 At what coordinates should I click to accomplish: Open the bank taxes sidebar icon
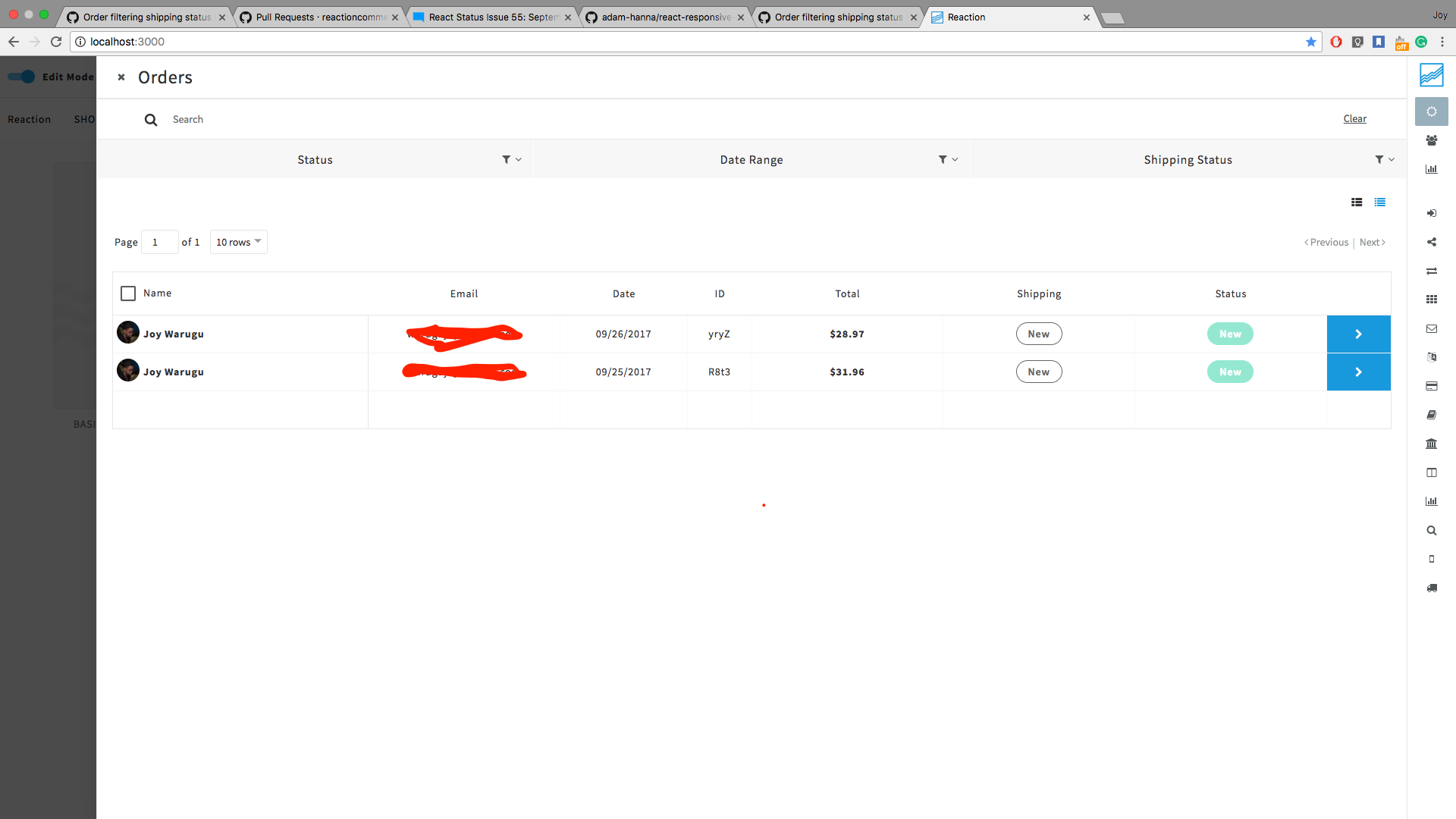click(x=1431, y=444)
